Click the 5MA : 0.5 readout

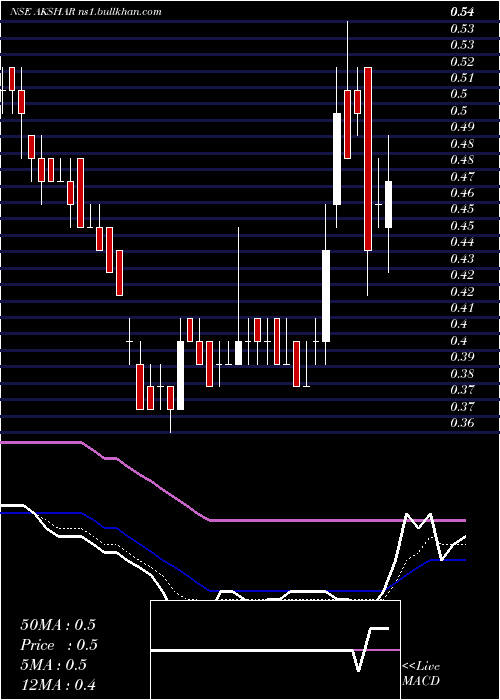click(x=54, y=665)
